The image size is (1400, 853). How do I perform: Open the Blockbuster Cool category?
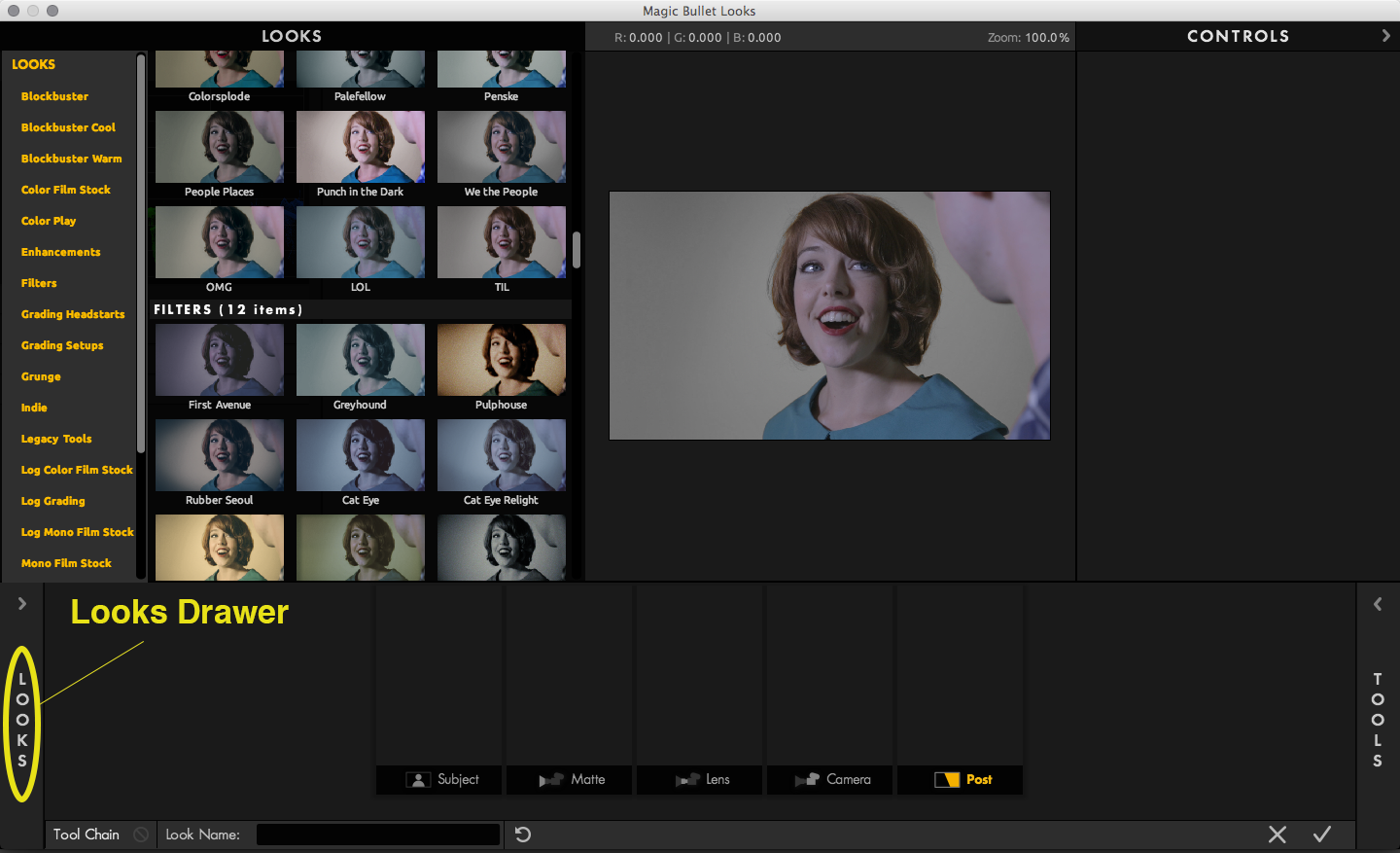(68, 127)
